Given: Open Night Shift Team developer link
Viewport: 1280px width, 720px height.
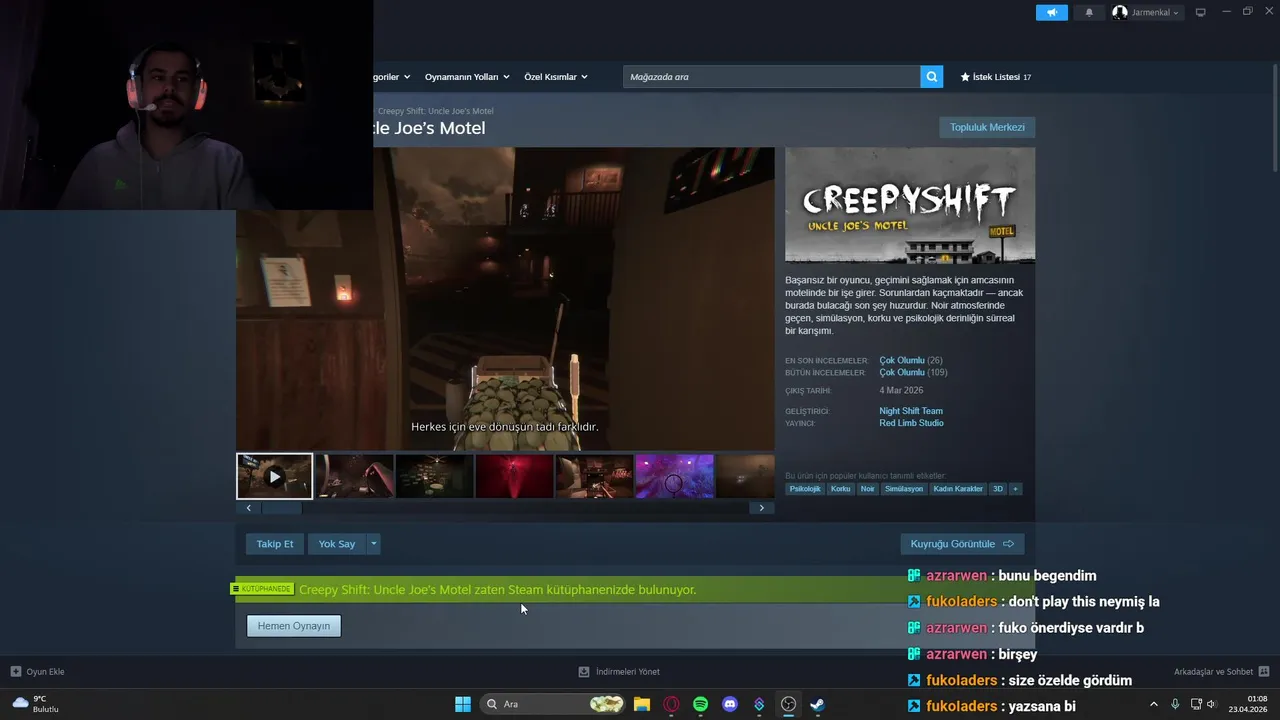Looking at the screenshot, I should pyautogui.click(x=911, y=411).
